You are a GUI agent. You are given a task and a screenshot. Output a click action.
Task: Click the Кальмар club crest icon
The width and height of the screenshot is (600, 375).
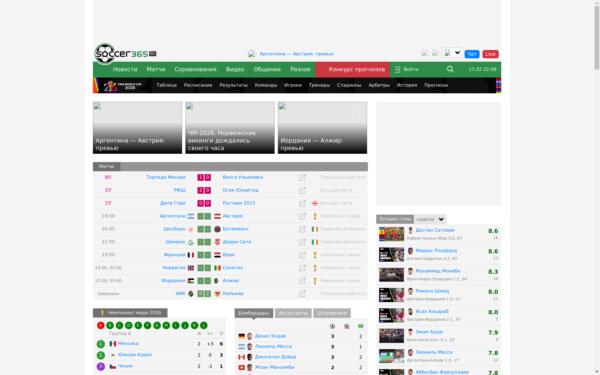[x=217, y=293]
